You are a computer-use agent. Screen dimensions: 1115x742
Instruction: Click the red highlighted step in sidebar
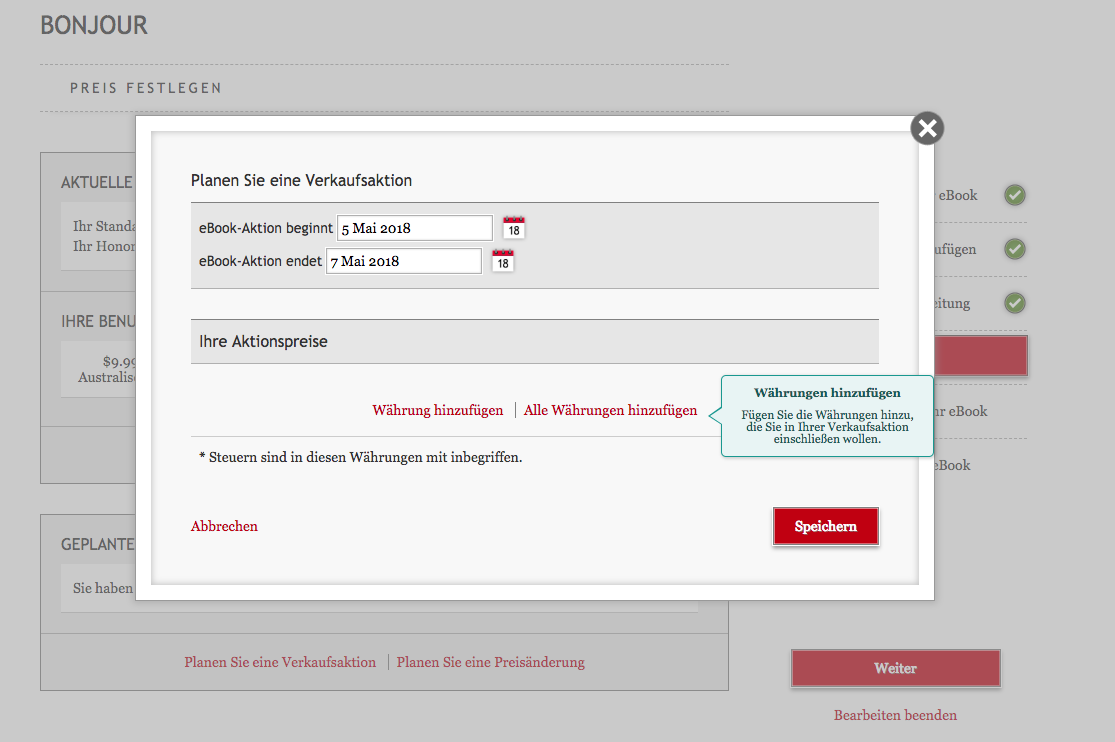pos(981,356)
